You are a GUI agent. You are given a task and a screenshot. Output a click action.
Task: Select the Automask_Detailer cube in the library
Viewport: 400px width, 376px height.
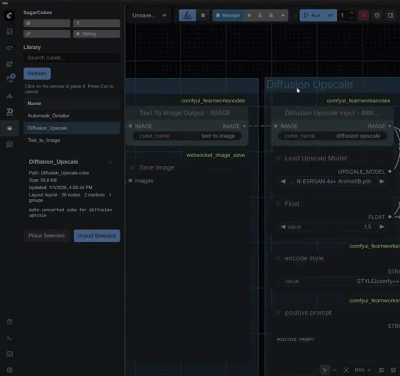coord(72,116)
